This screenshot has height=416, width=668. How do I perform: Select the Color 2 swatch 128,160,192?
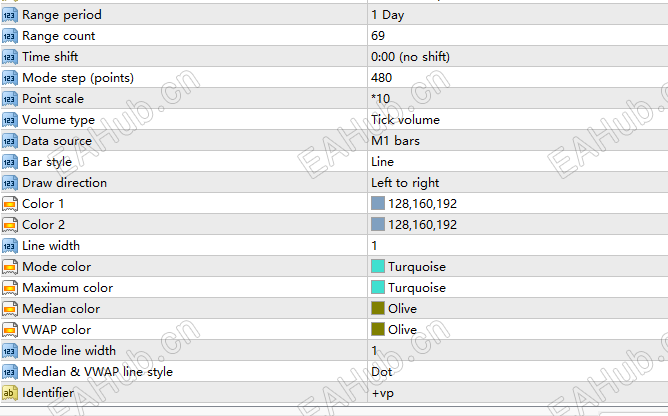(378, 224)
